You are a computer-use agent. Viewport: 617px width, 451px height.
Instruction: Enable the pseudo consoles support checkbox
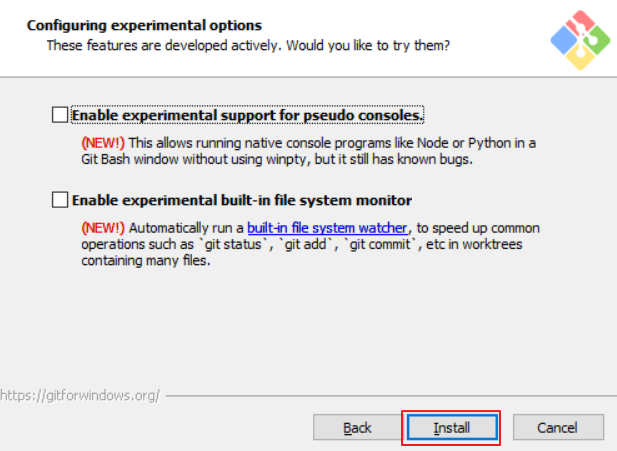[60, 115]
